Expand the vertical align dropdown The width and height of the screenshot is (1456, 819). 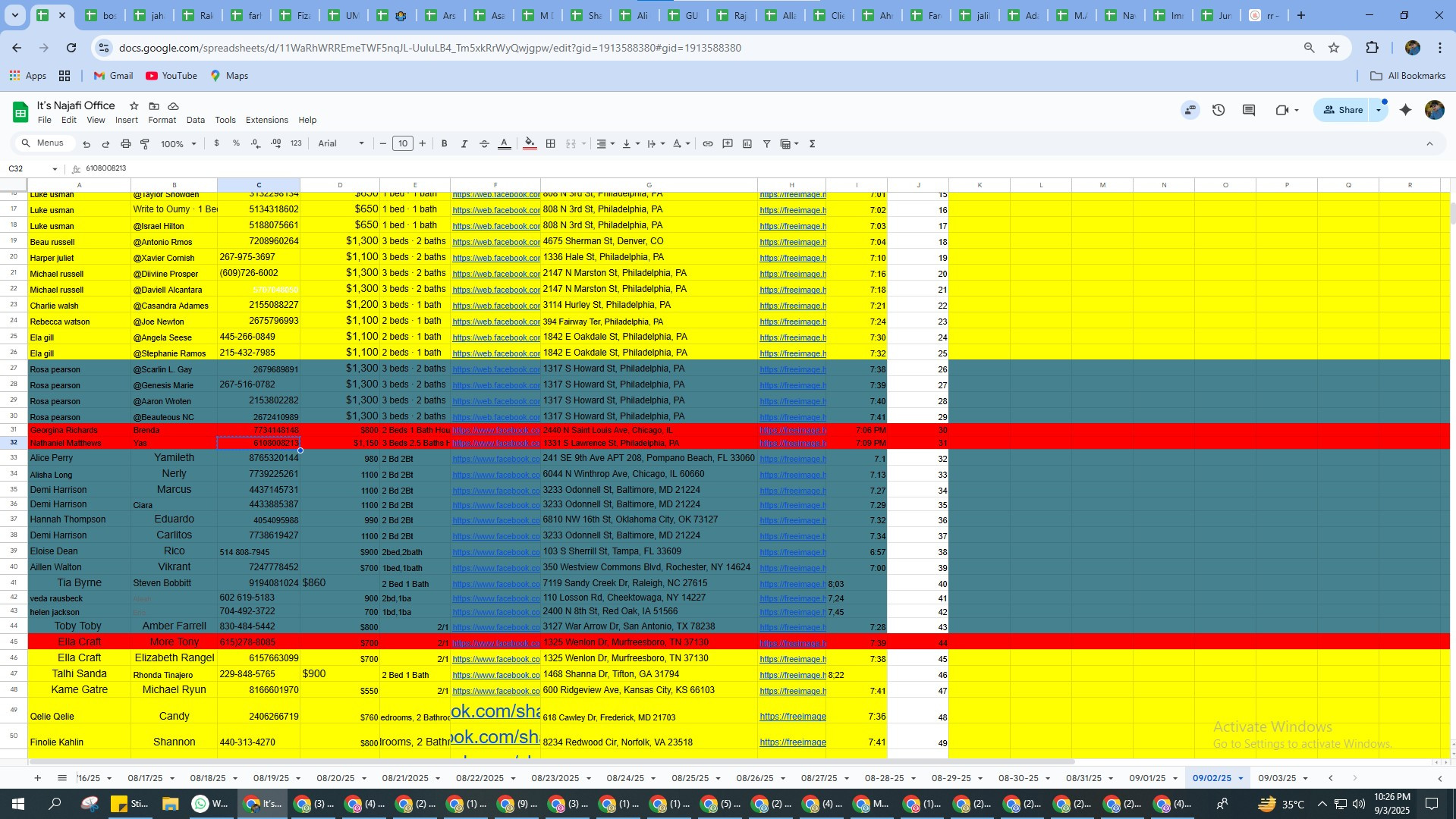[631, 143]
